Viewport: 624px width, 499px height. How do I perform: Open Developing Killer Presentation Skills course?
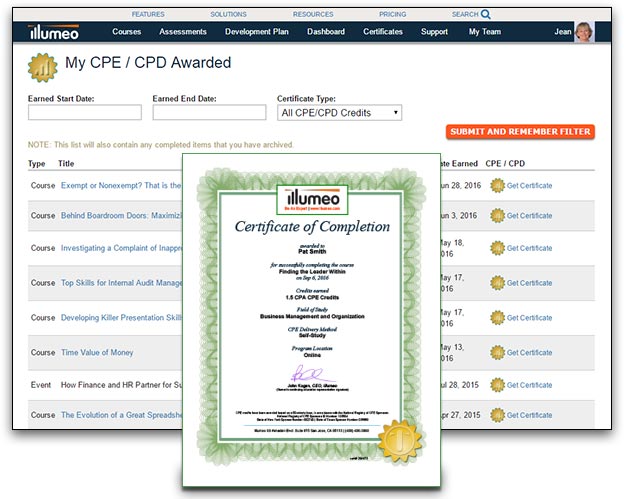pyautogui.click(x=121, y=318)
